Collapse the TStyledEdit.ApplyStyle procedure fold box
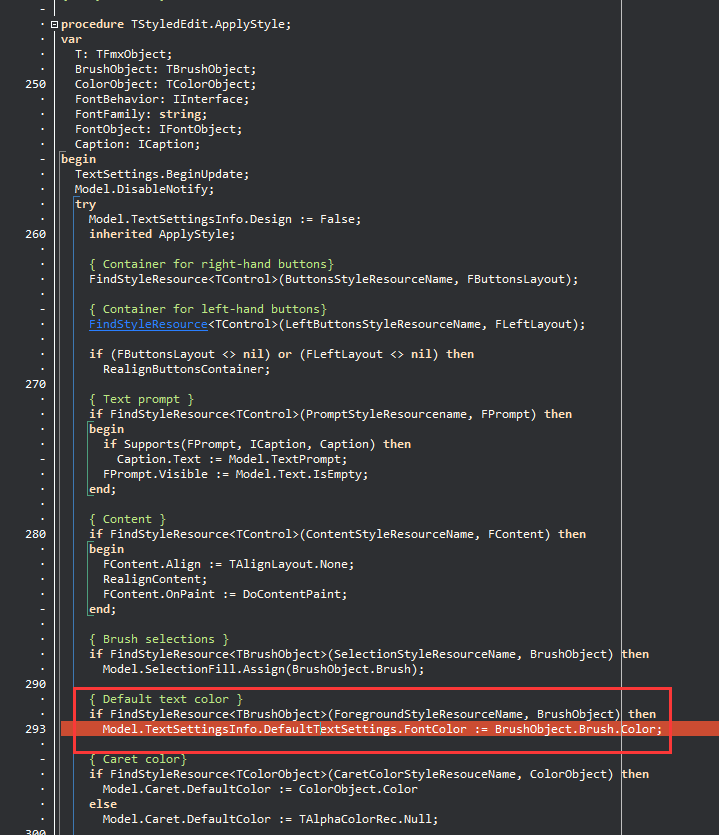719x835 pixels. click(x=54, y=24)
